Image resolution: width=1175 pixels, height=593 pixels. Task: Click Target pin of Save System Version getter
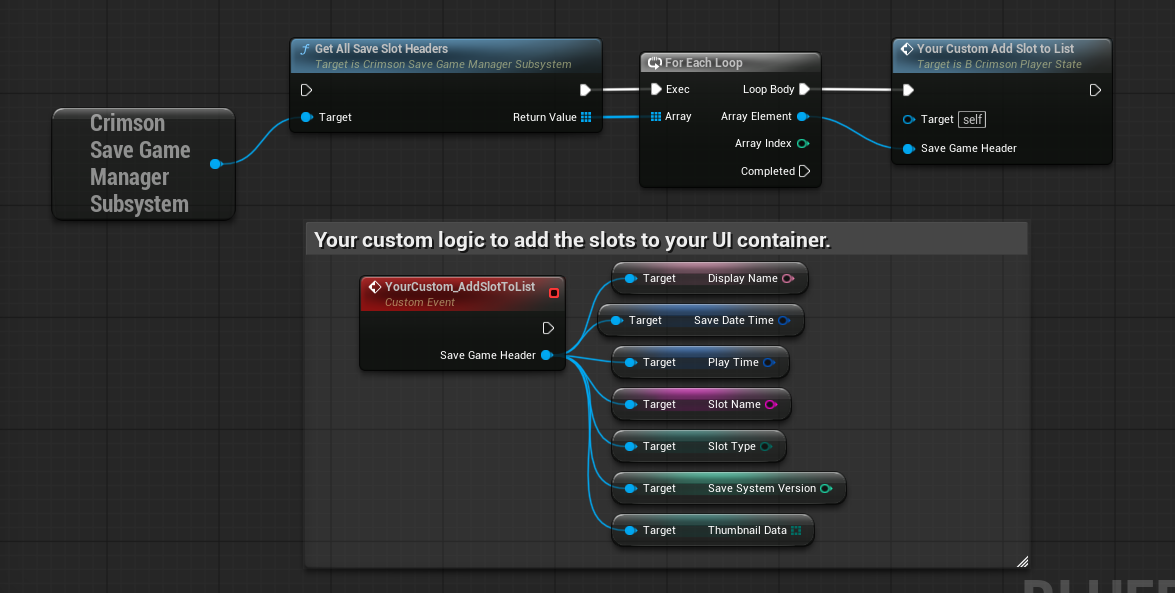click(630, 488)
